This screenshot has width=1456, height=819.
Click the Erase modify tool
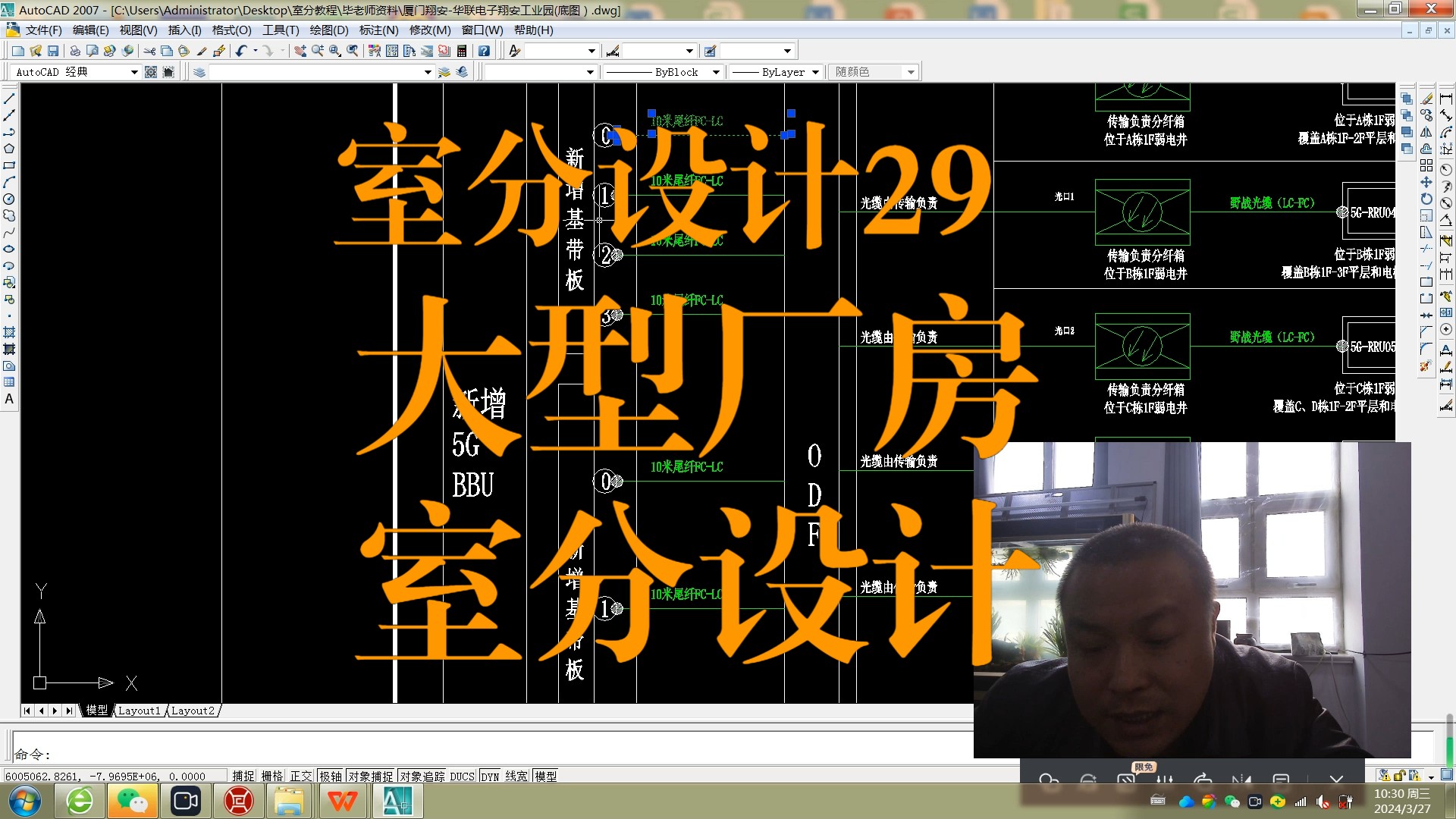click(x=1426, y=99)
